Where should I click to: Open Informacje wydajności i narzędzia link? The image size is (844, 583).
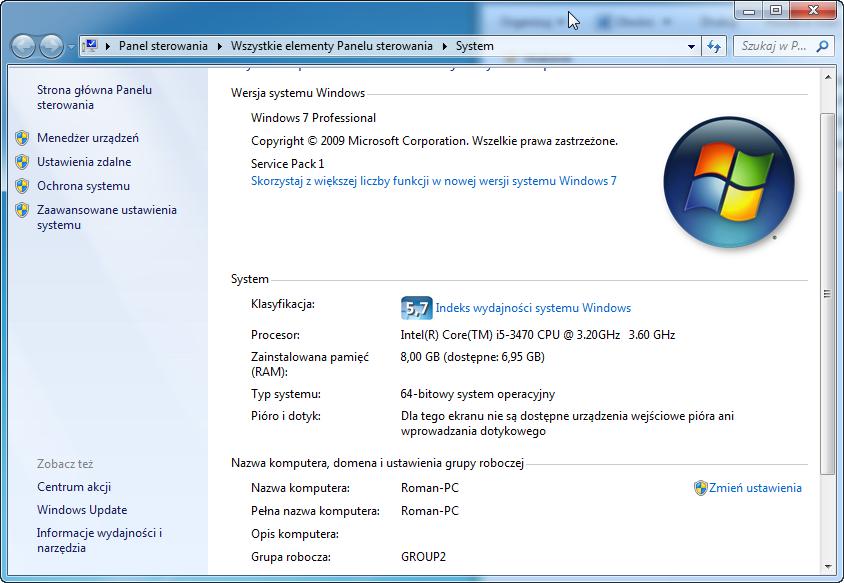[99, 540]
